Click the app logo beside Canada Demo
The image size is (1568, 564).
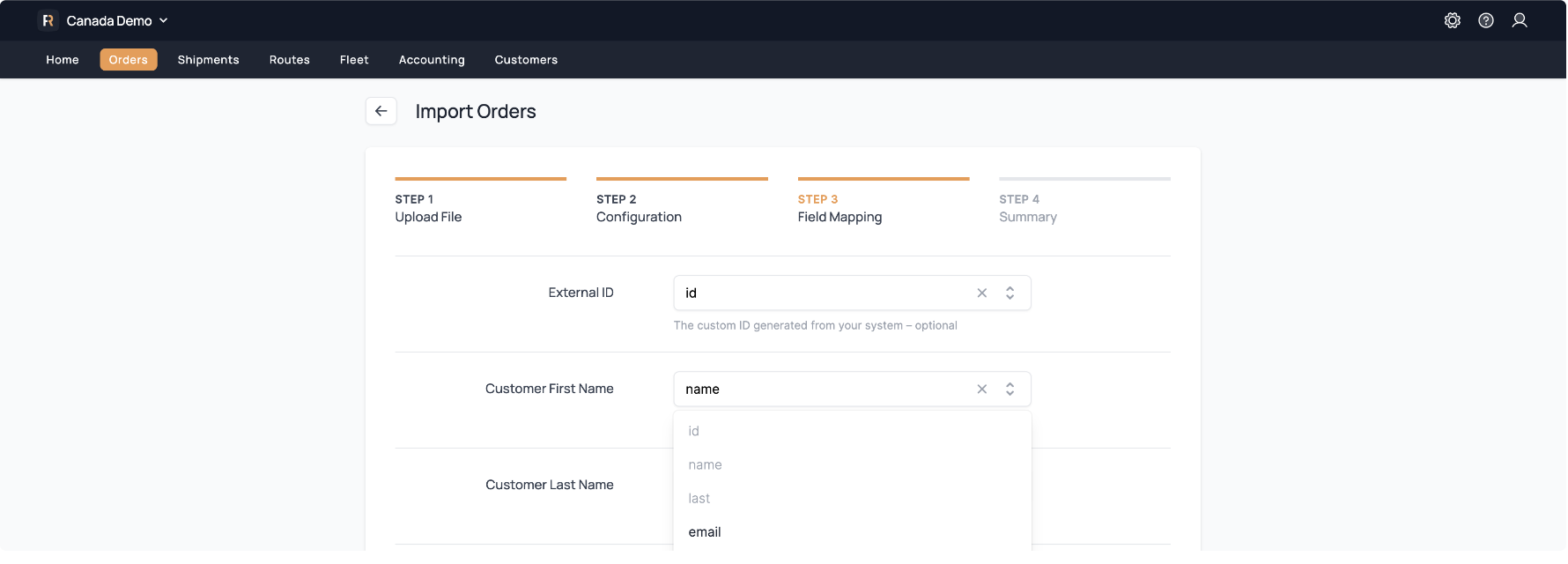(48, 20)
